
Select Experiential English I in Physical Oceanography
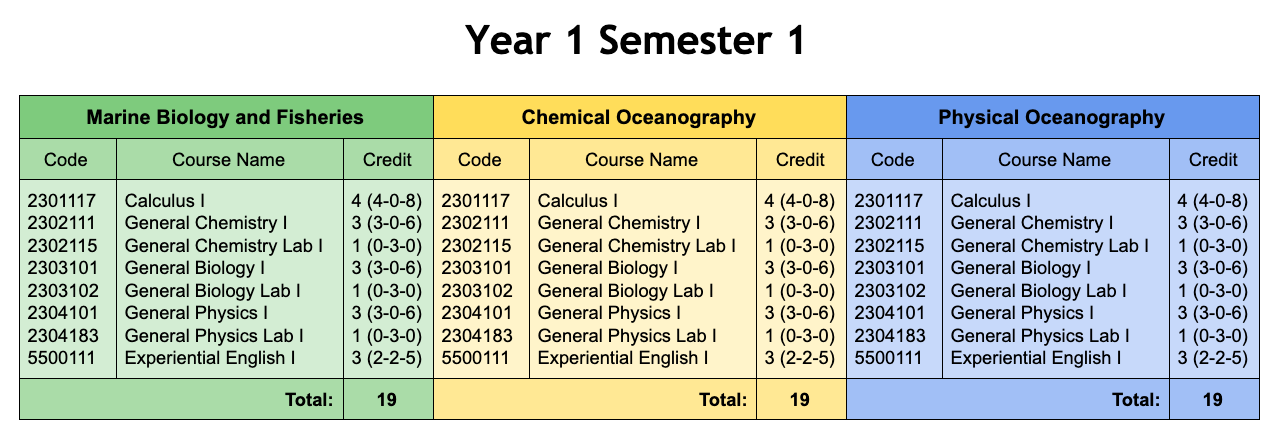[1036, 358]
